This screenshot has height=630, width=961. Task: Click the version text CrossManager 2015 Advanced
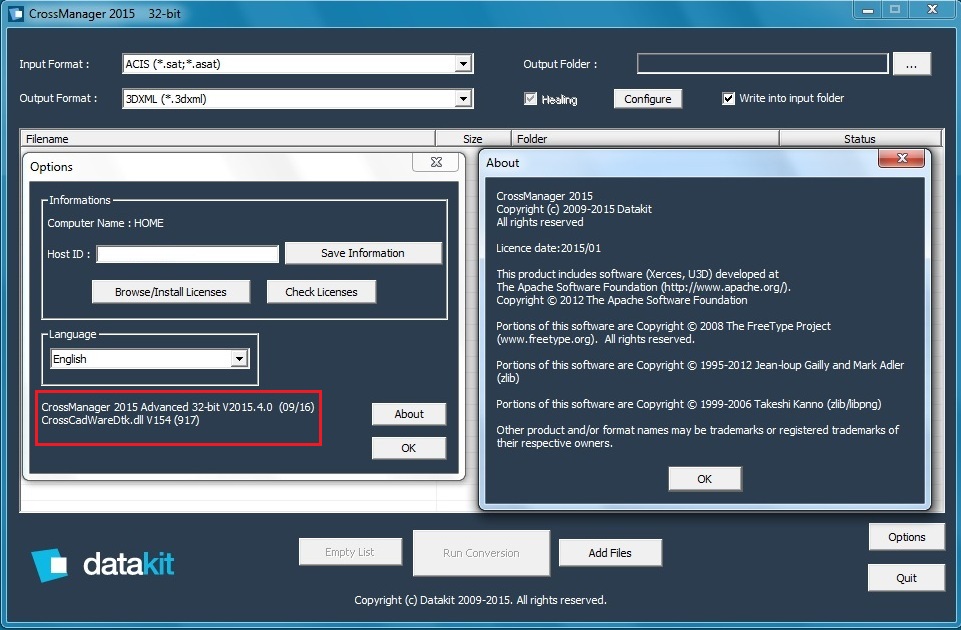[x=178, y=407]
